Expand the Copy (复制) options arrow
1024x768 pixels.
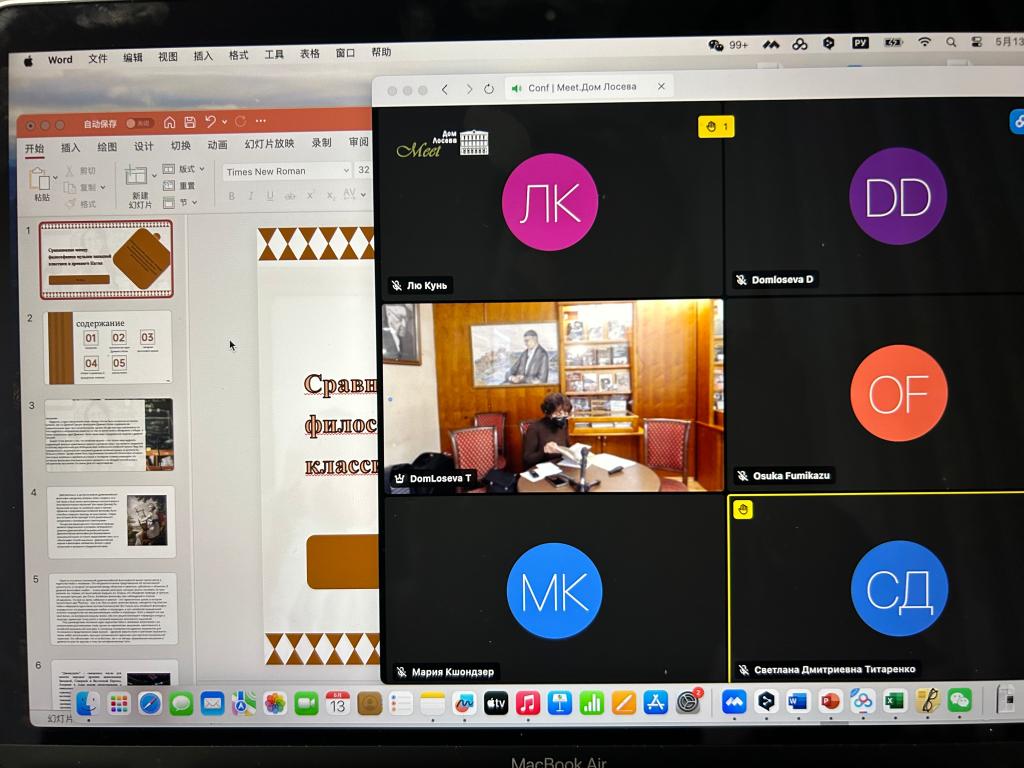pyautogui.click(x=103, y=187)
